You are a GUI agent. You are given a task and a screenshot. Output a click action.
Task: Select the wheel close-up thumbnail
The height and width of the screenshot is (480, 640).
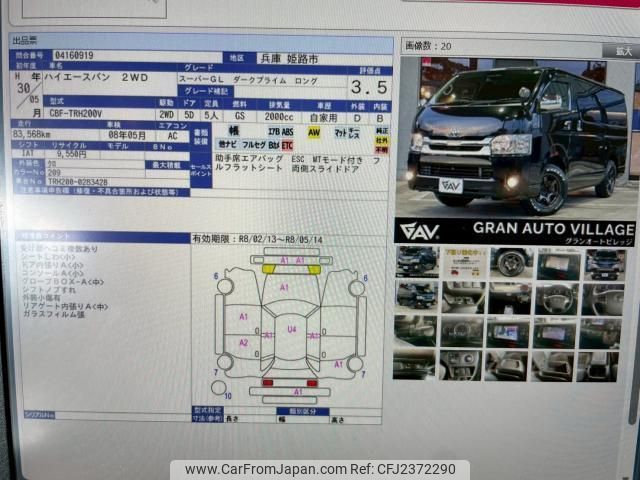point(510,263)
